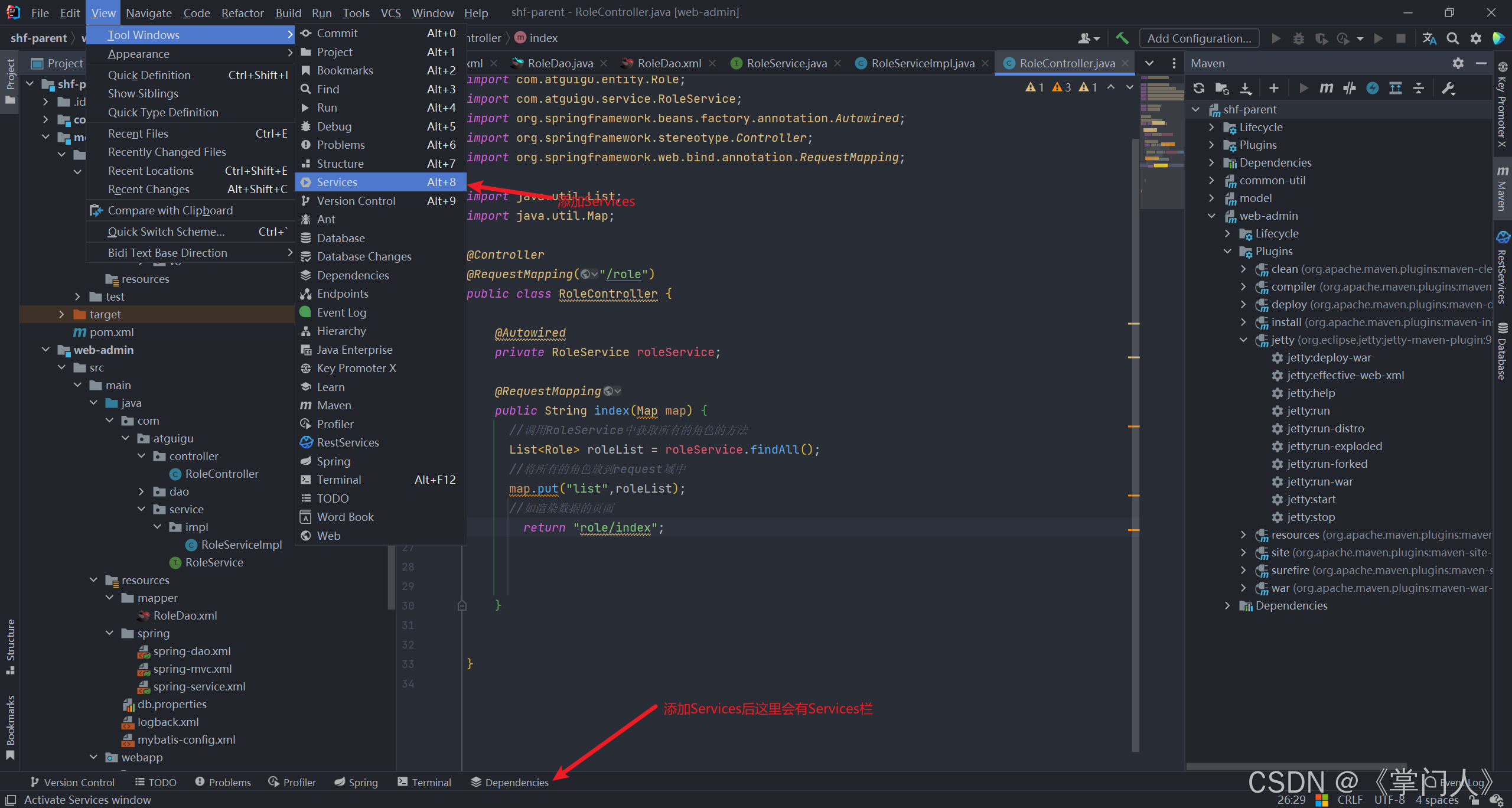
Task: Switch to RoleServiceImpl.java editor tab
Action: [923, 63]
